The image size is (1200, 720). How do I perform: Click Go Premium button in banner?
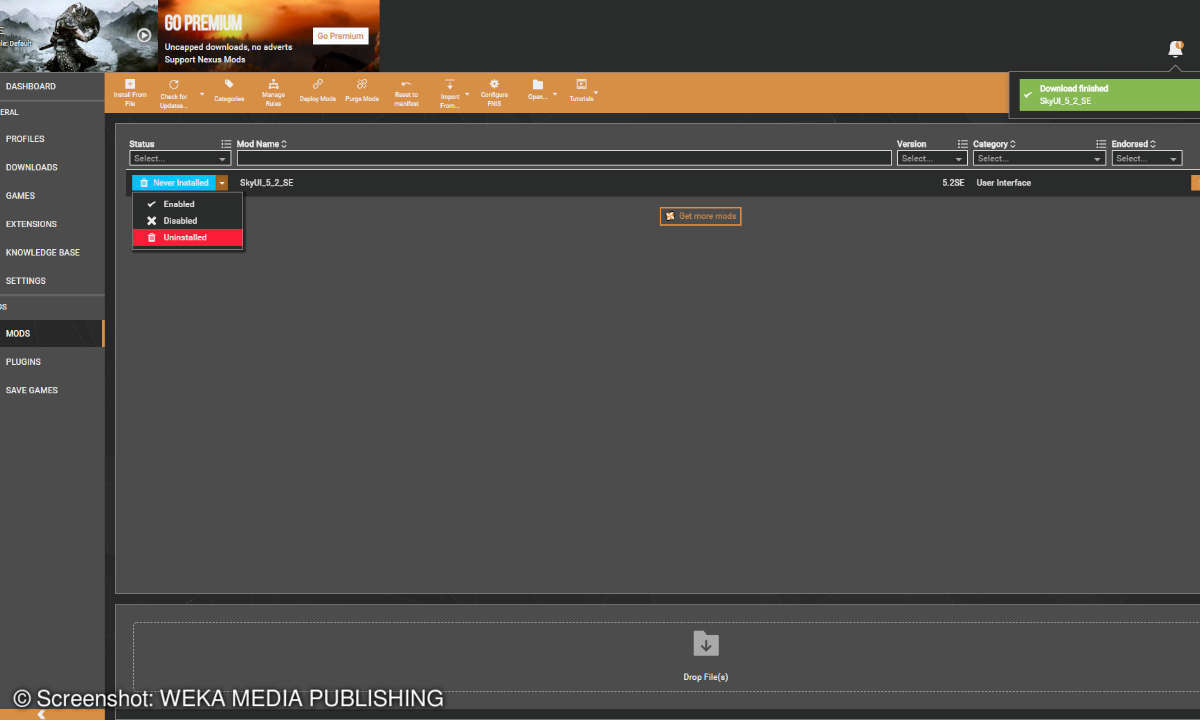pyautogui.click(x=341, y=36)
